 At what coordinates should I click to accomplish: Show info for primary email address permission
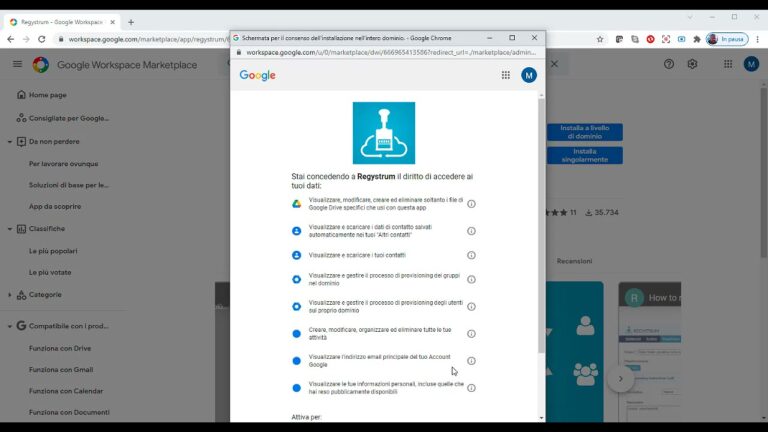(471, 361)
